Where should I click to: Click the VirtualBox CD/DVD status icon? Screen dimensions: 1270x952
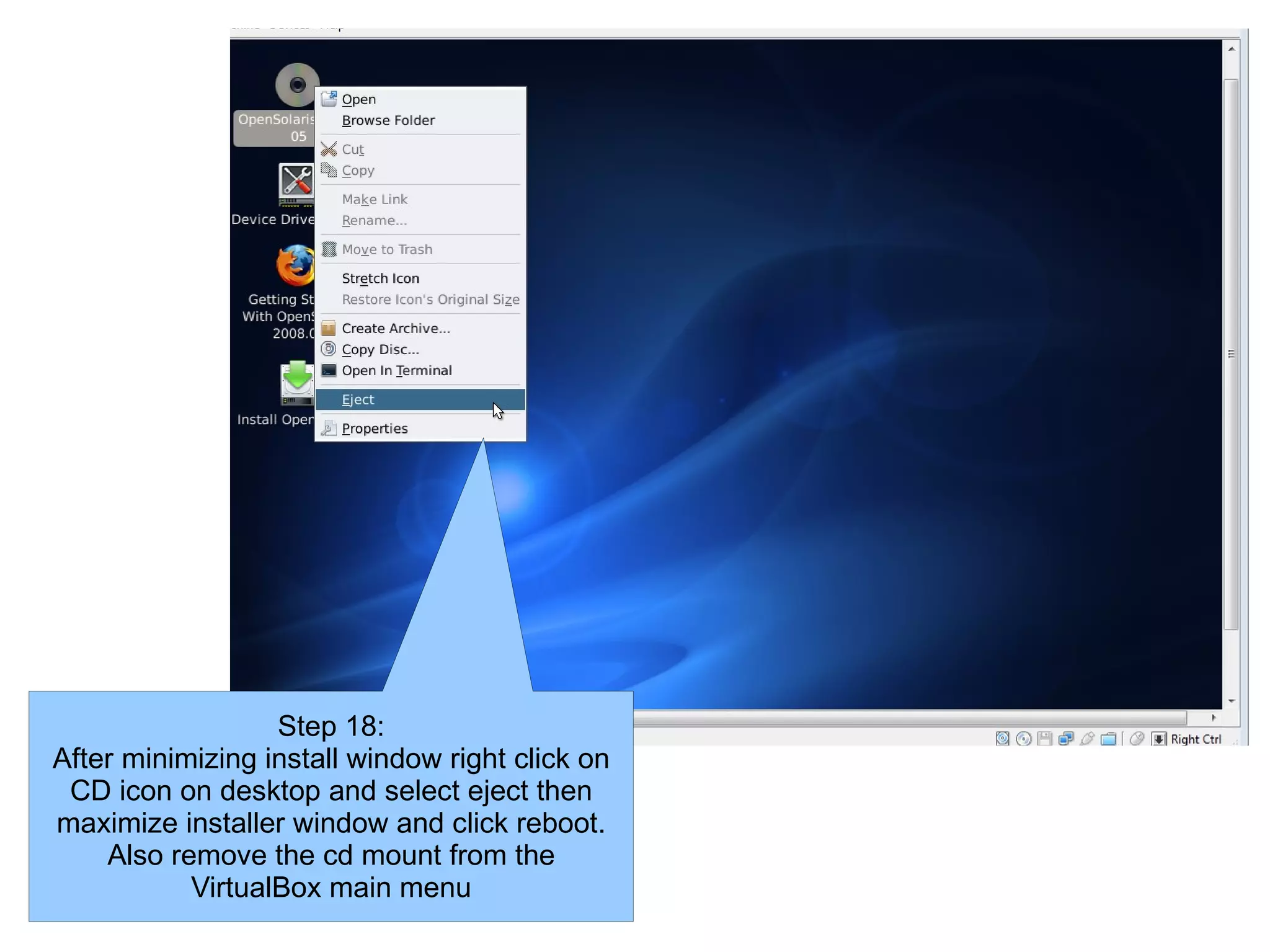[1024, 739]
